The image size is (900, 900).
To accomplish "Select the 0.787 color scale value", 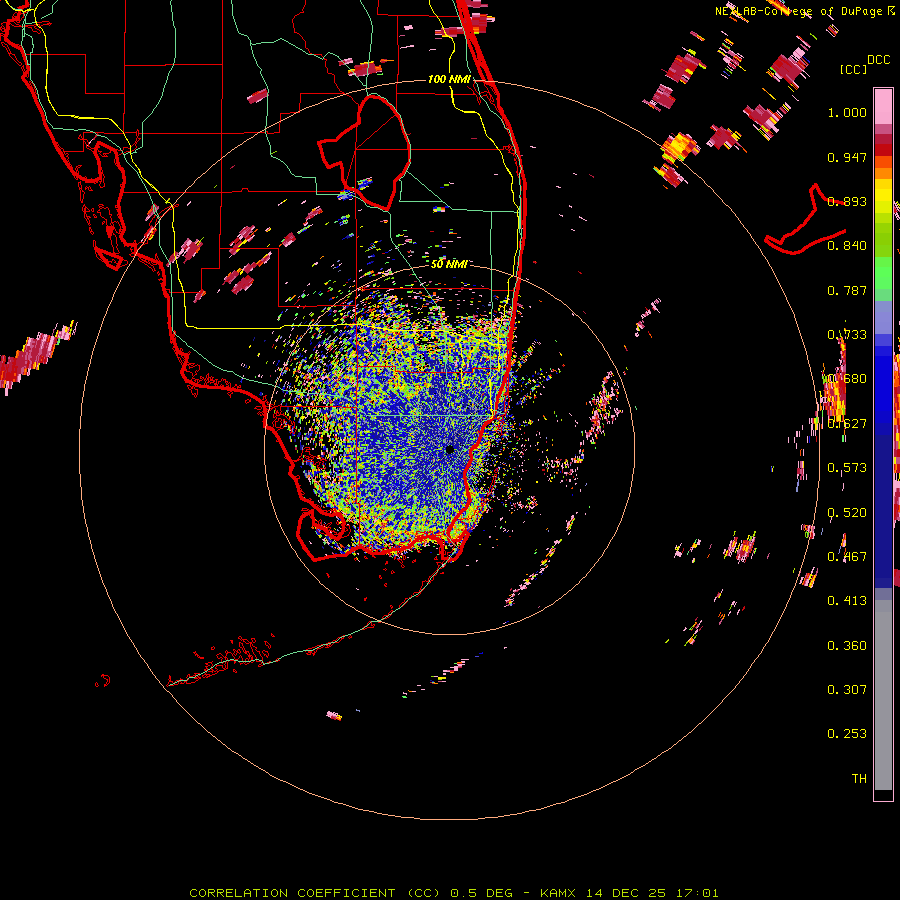I will pos(847,290).
